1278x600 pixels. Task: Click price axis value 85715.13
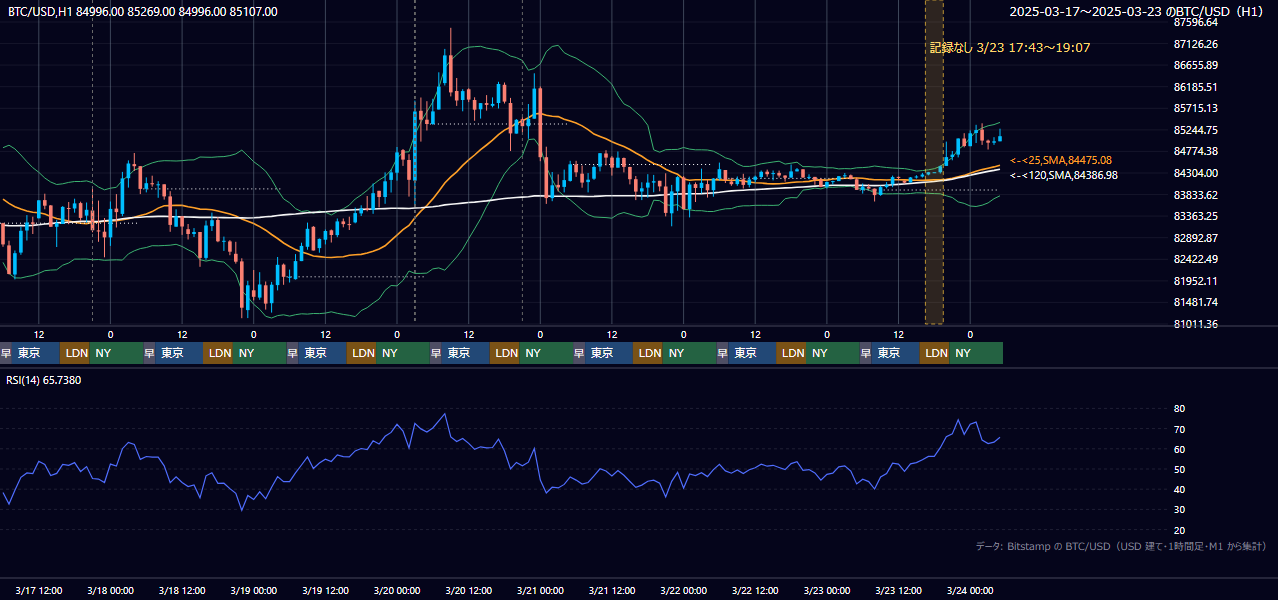point(1196,108)
